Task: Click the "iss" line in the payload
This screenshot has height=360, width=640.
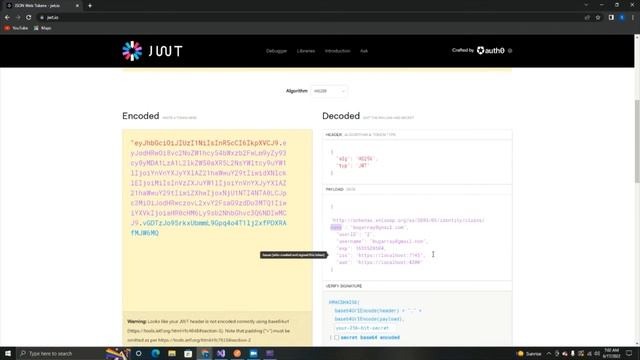Action: 381,255
